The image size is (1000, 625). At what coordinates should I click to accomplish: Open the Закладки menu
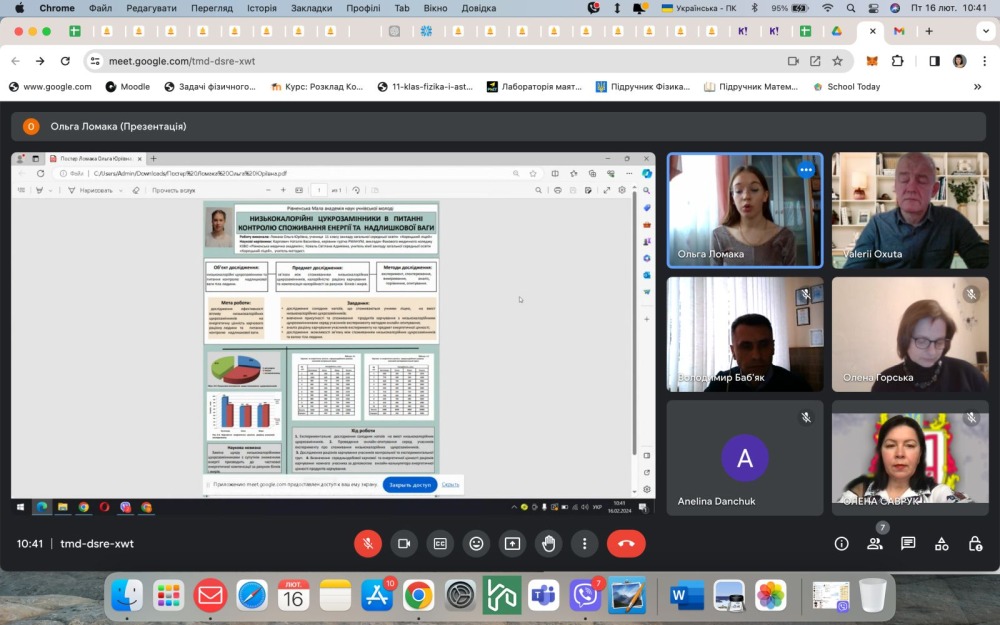pyautogui.click(x=311, y=8)
